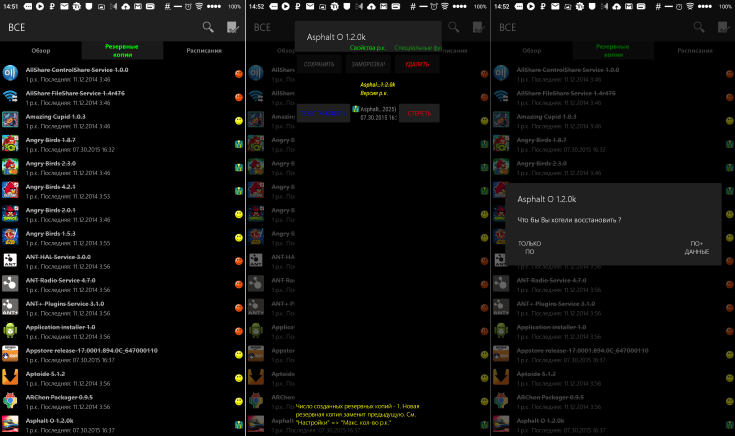Screen dimensions: 735x436
Task: Tap backup status badge of Angry Birds 1.8.7, left screen
Action: point(239,144)
